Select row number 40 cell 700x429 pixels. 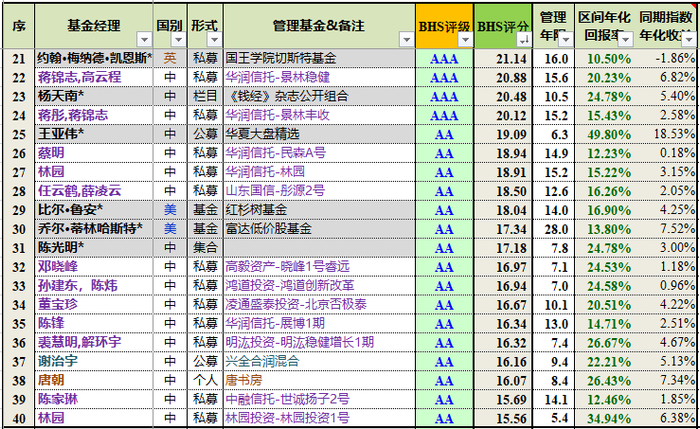18,419
